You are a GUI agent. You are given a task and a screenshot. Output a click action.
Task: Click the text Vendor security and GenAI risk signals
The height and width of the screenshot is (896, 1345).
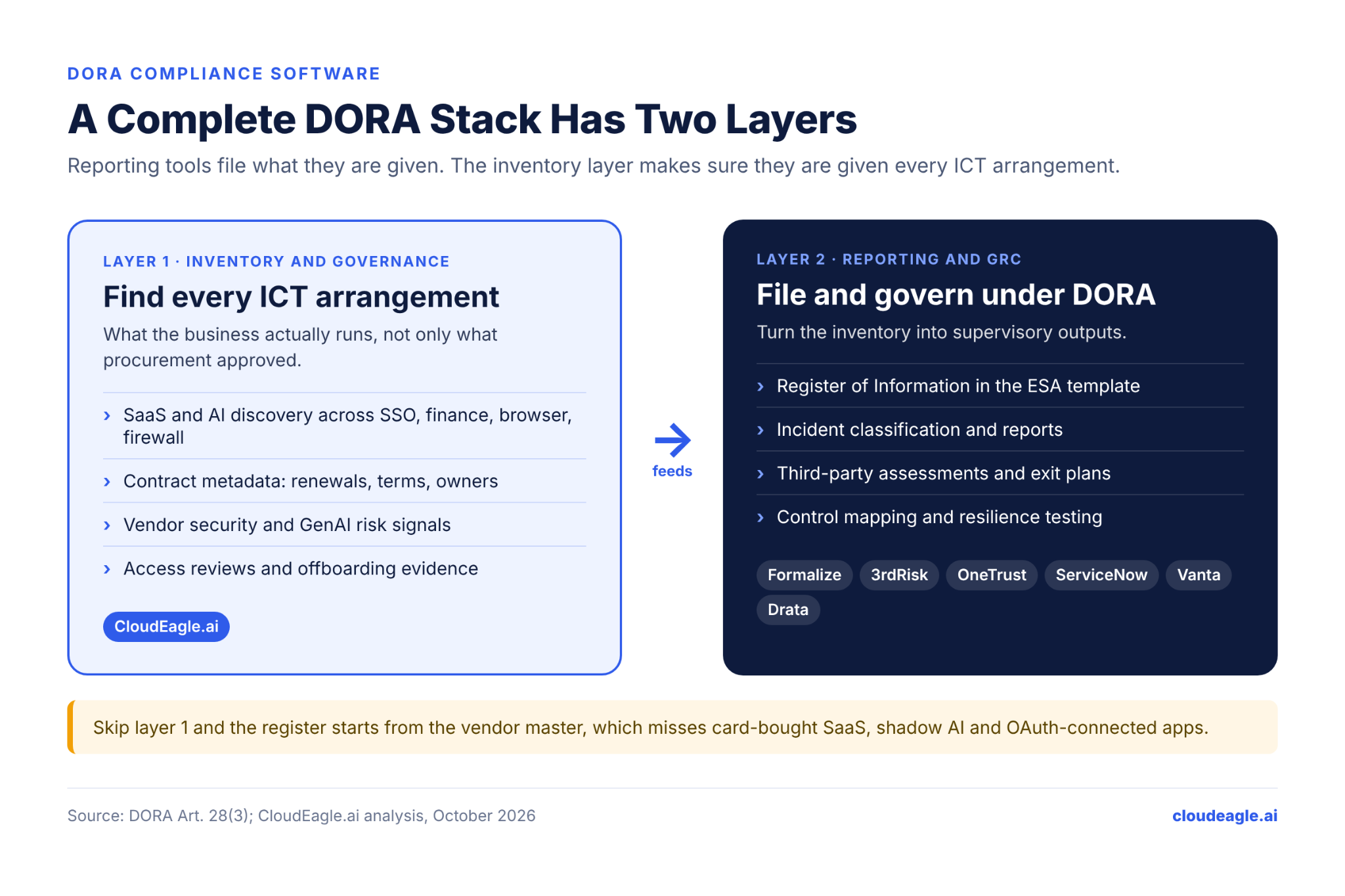(x=287, y=525)
